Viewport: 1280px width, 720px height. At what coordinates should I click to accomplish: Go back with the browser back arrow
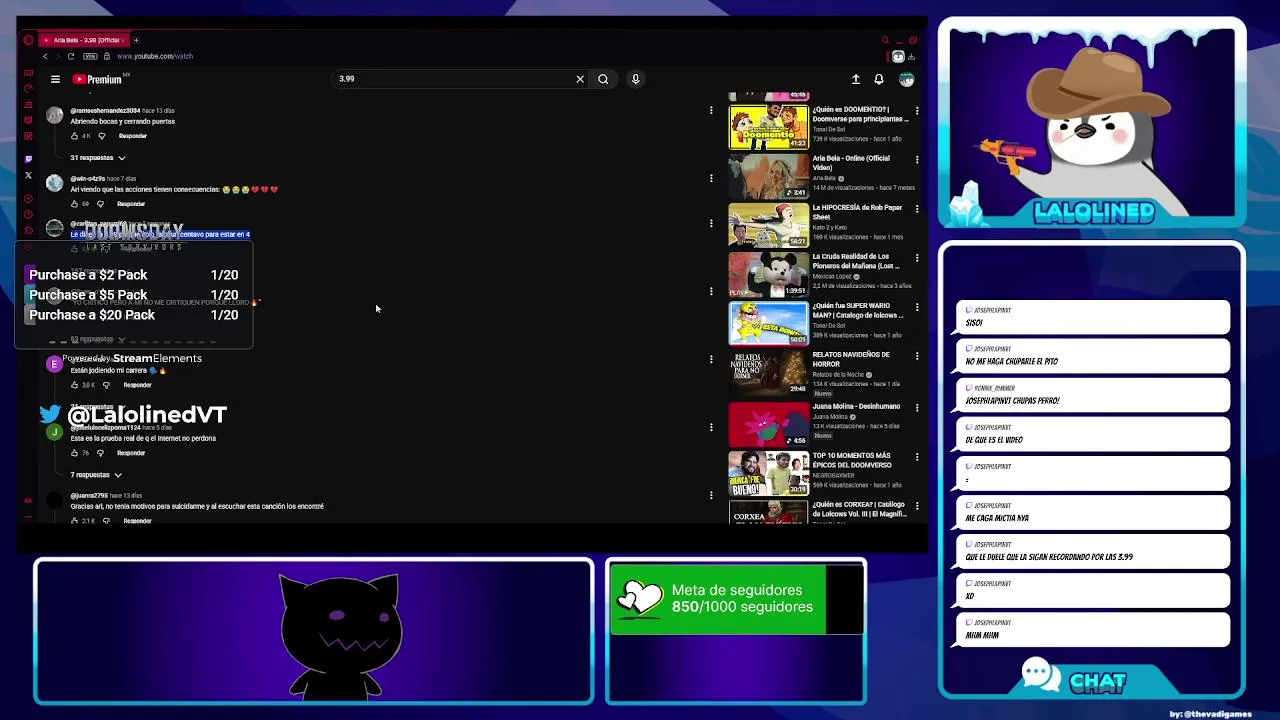click(45, 56)
